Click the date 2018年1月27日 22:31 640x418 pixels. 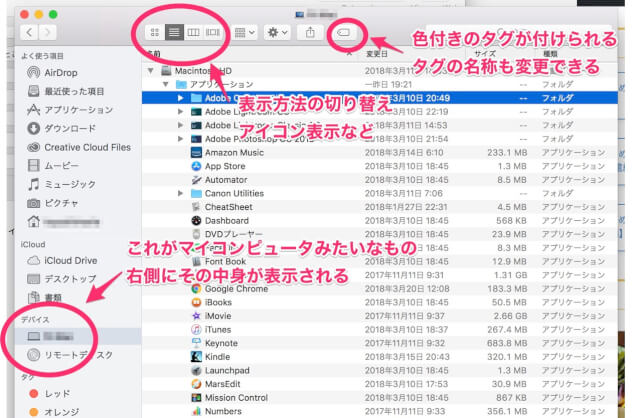(406, 207)
